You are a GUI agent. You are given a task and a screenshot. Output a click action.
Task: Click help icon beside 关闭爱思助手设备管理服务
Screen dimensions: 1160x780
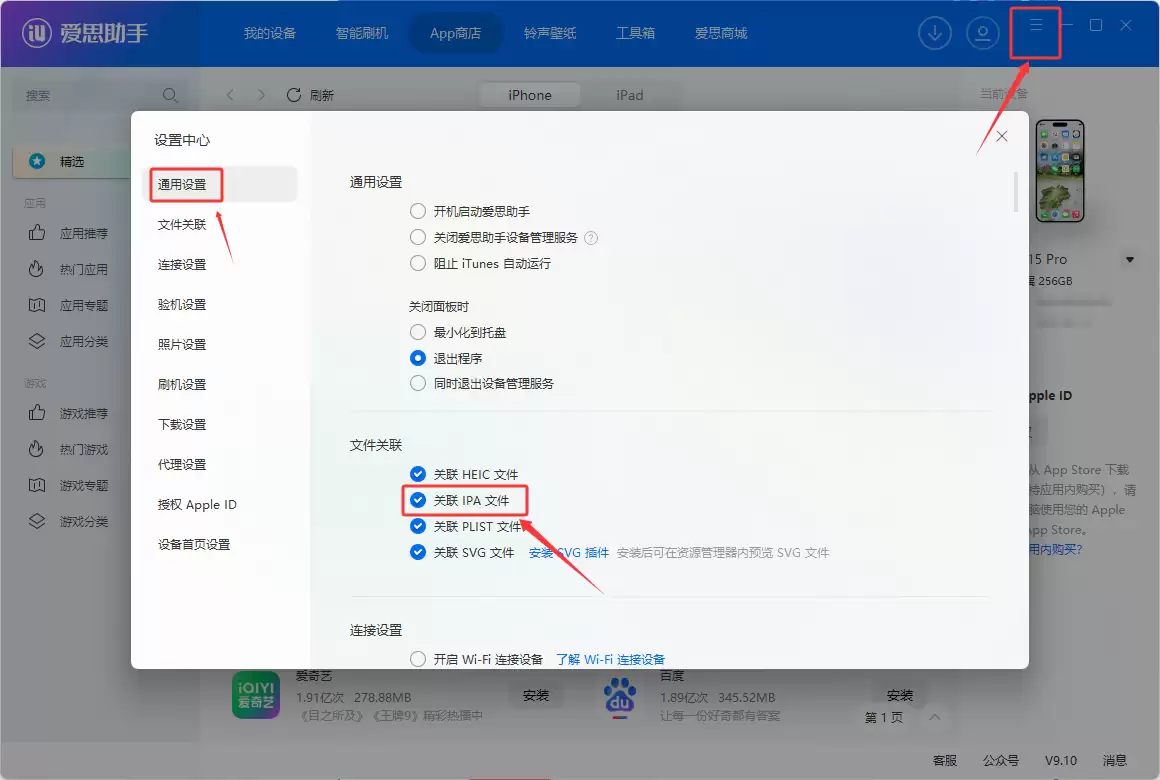tap(590, 238)
